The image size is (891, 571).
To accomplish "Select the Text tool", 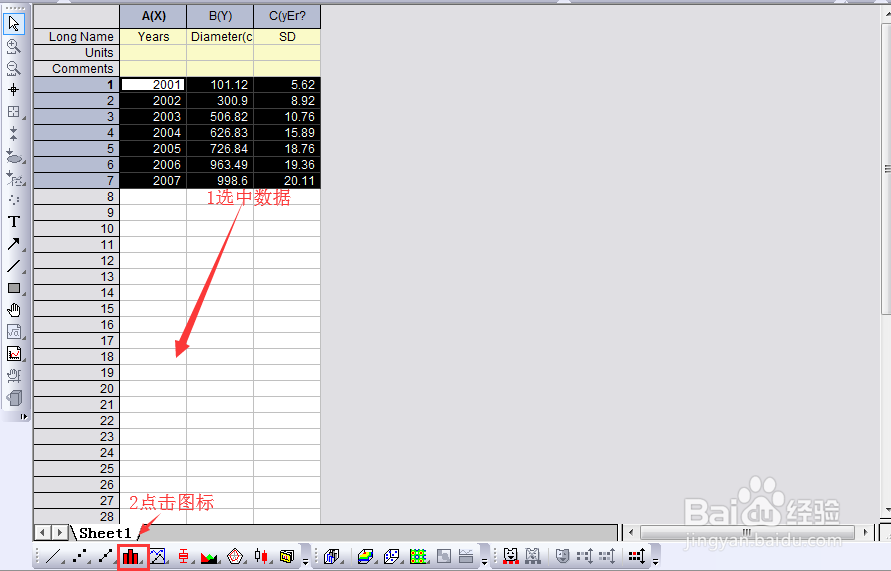I will point(14,222).
